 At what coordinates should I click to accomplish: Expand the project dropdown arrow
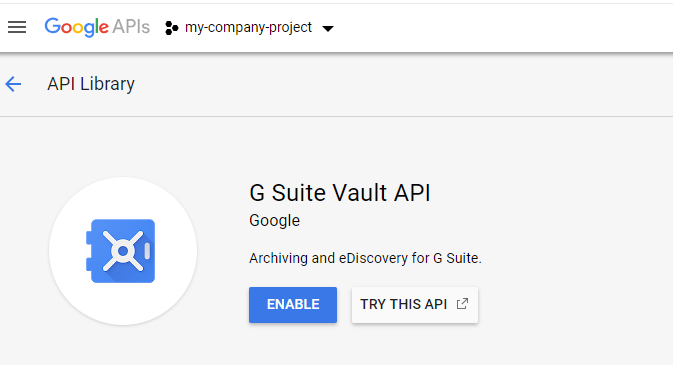(328, 29)
